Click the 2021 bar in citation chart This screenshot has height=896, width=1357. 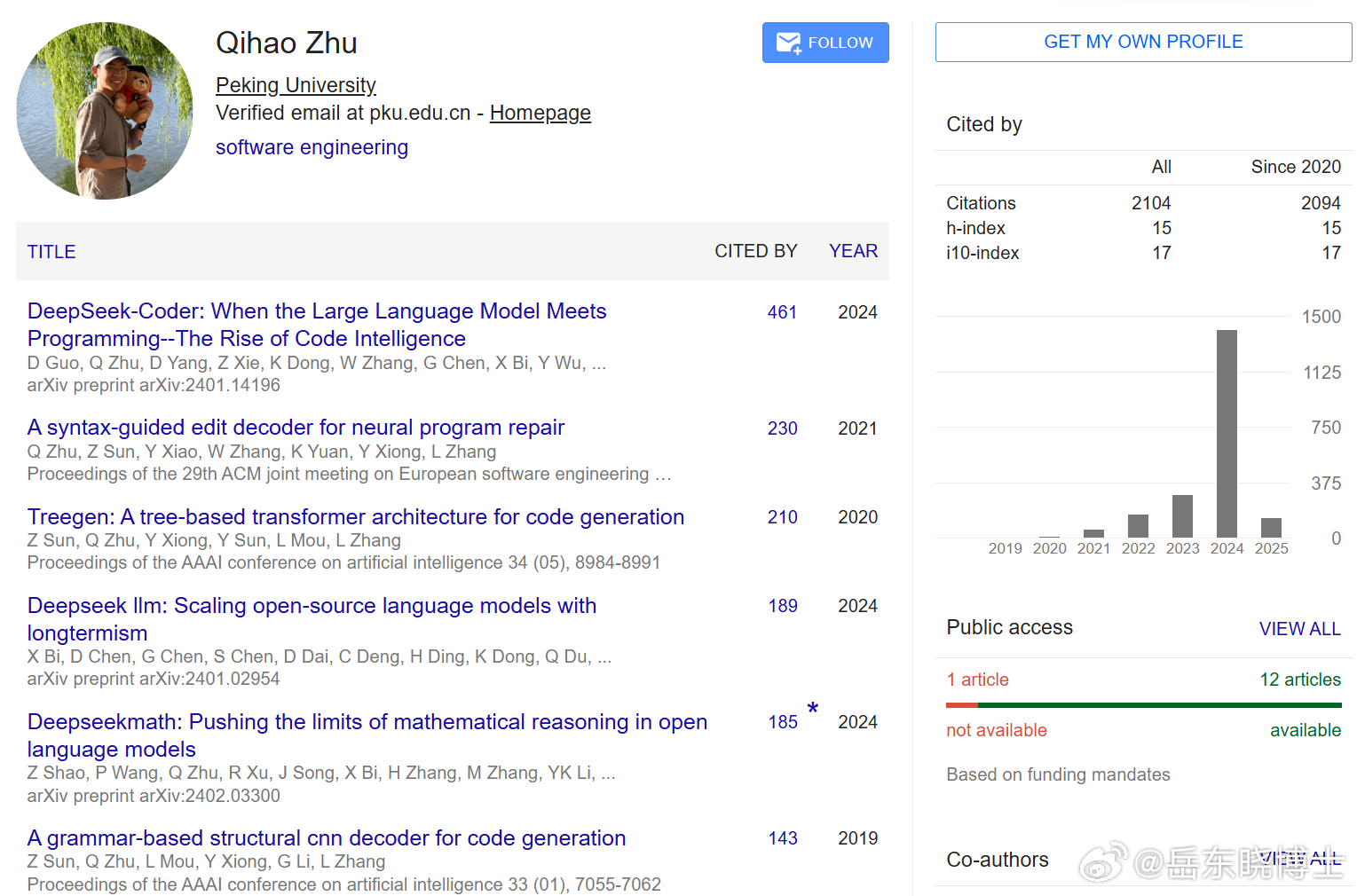click(x=1093, y=533)
